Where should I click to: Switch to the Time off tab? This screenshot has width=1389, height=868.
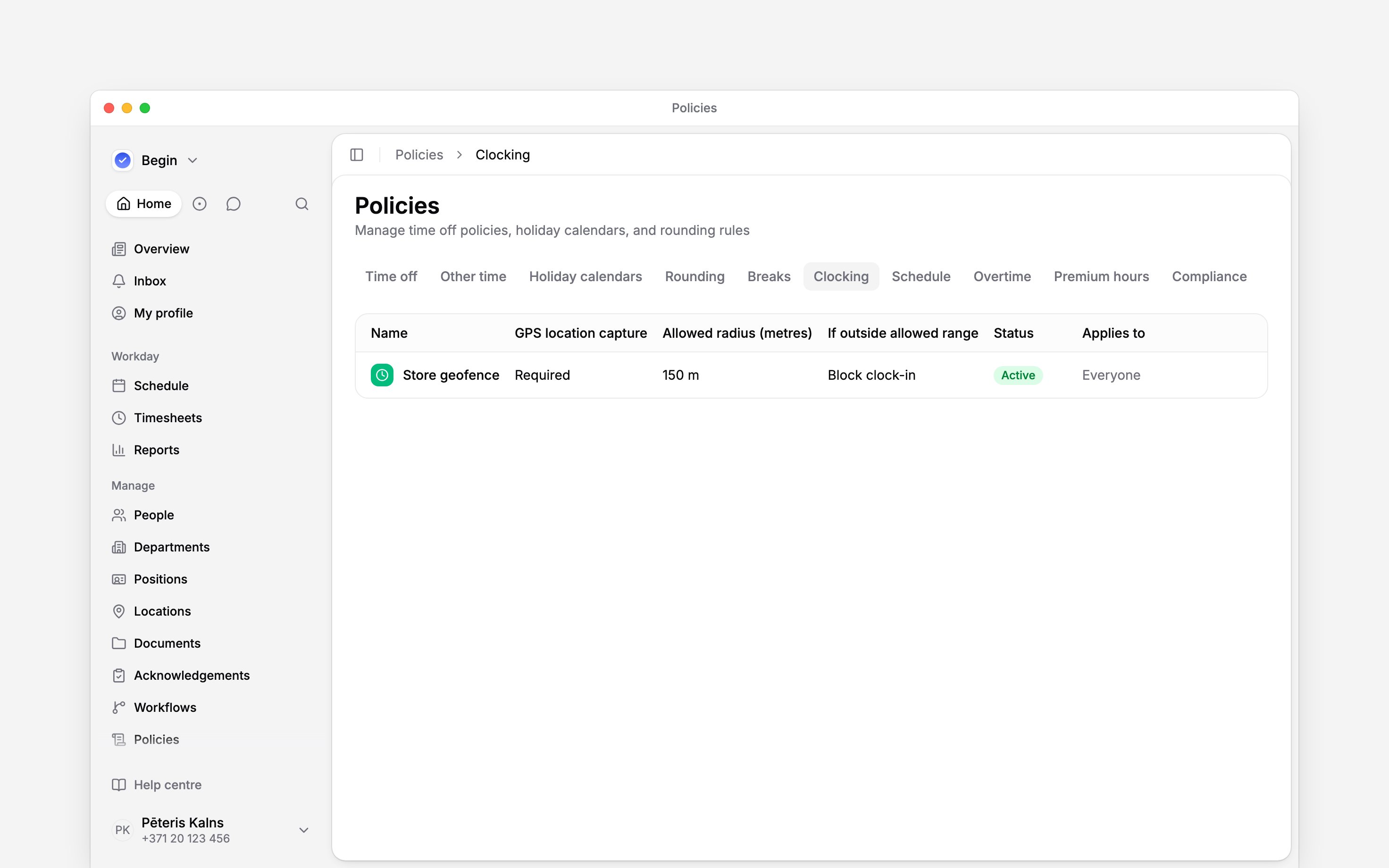[392, 277]
